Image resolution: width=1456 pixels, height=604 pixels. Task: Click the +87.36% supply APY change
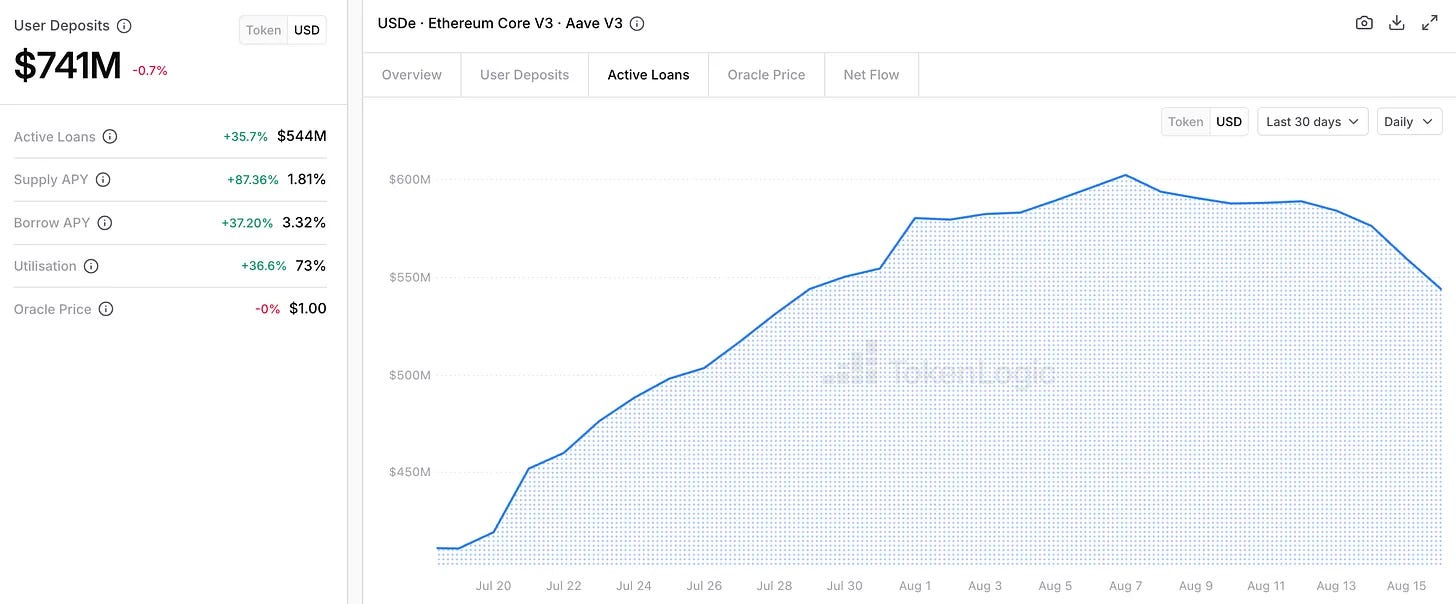[x=253, y=180]
